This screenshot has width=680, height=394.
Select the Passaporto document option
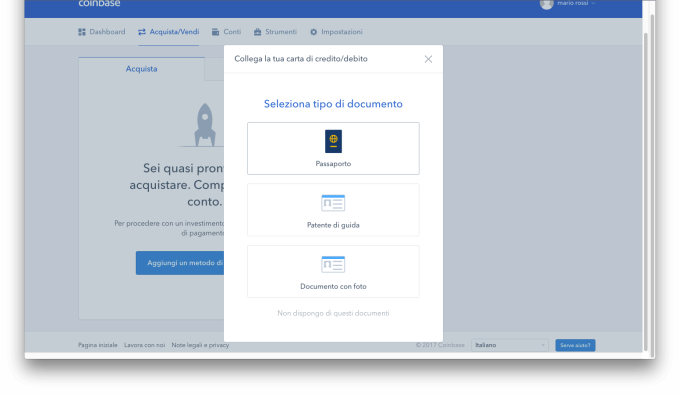(333, 148)
